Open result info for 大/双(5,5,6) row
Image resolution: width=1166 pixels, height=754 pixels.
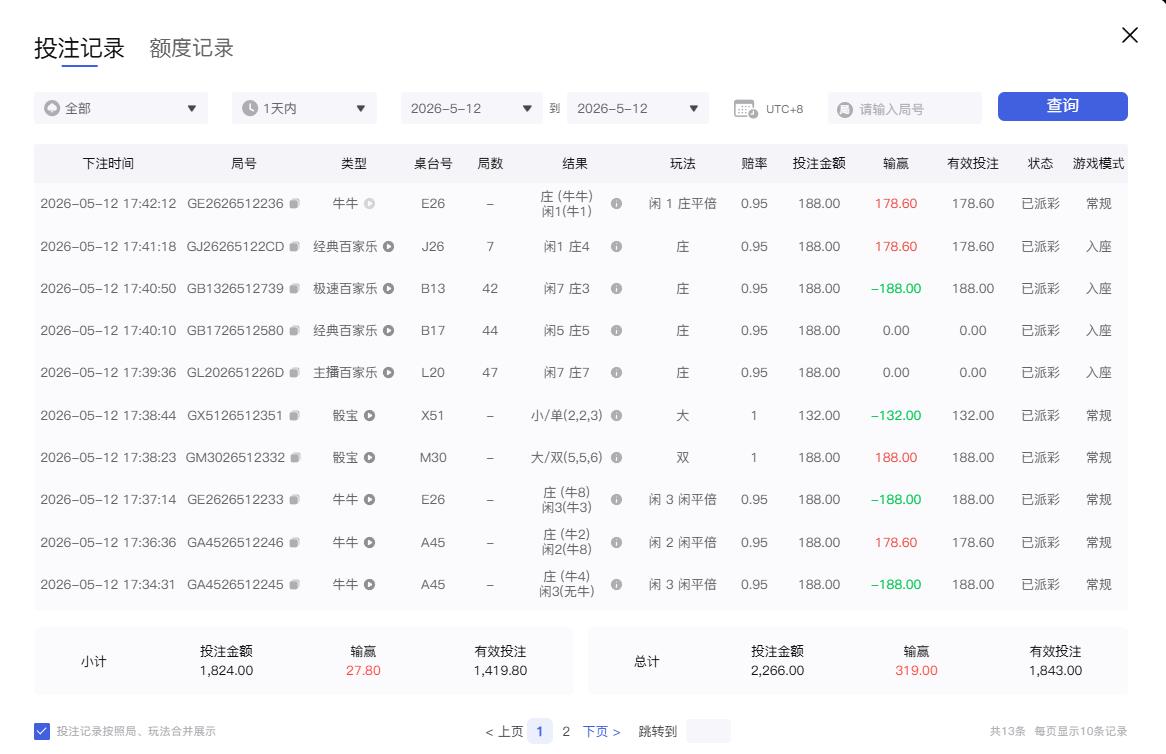click(616, 458)
